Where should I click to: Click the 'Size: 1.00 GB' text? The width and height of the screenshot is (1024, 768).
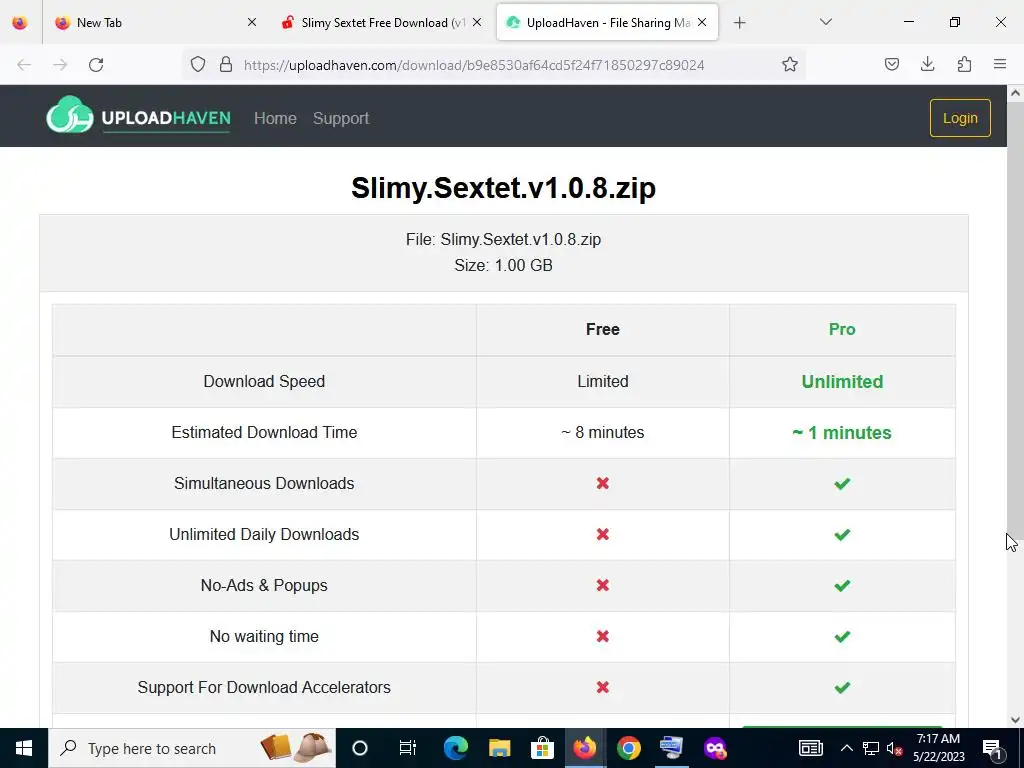click(504, 265)
